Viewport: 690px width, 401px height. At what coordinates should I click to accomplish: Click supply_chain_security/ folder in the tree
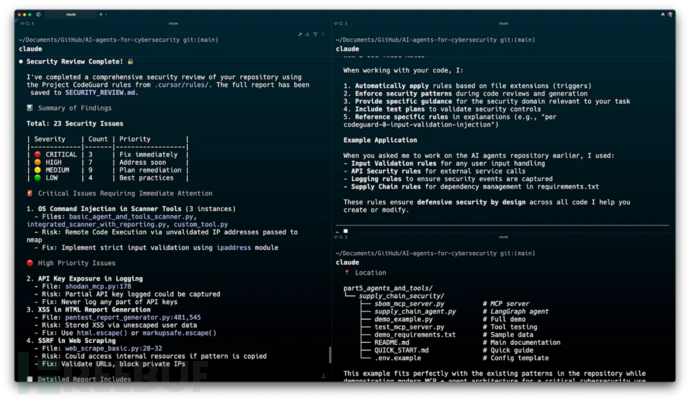pos(401,296)
